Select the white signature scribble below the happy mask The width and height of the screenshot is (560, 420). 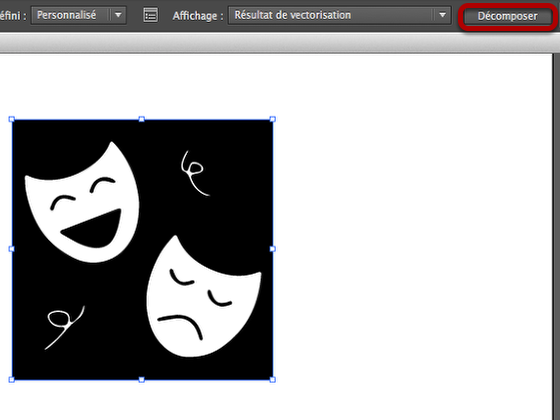pyautogui.click(x=64, y=327)
